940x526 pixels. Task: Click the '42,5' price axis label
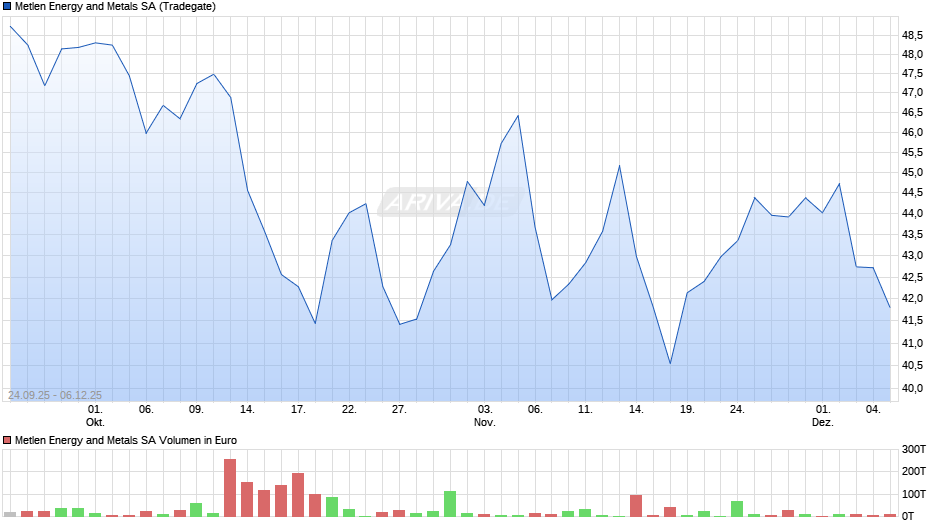[x=912, y=277]
